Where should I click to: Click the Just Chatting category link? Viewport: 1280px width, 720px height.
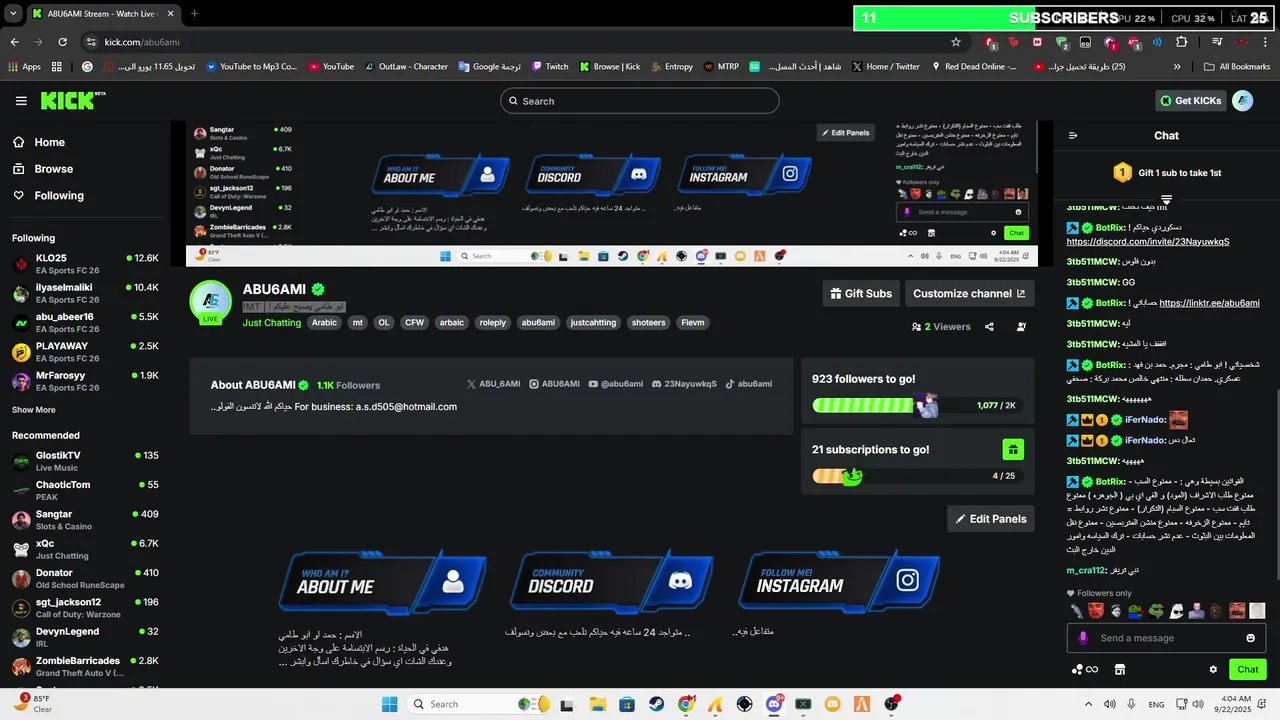click(x=272, y=323)
